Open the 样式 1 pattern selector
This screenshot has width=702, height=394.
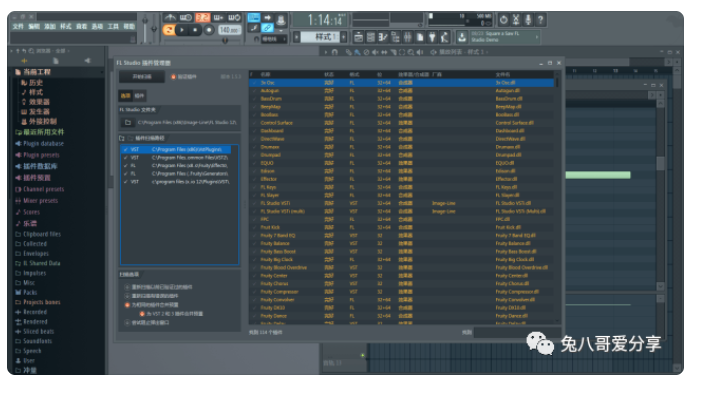320,37
